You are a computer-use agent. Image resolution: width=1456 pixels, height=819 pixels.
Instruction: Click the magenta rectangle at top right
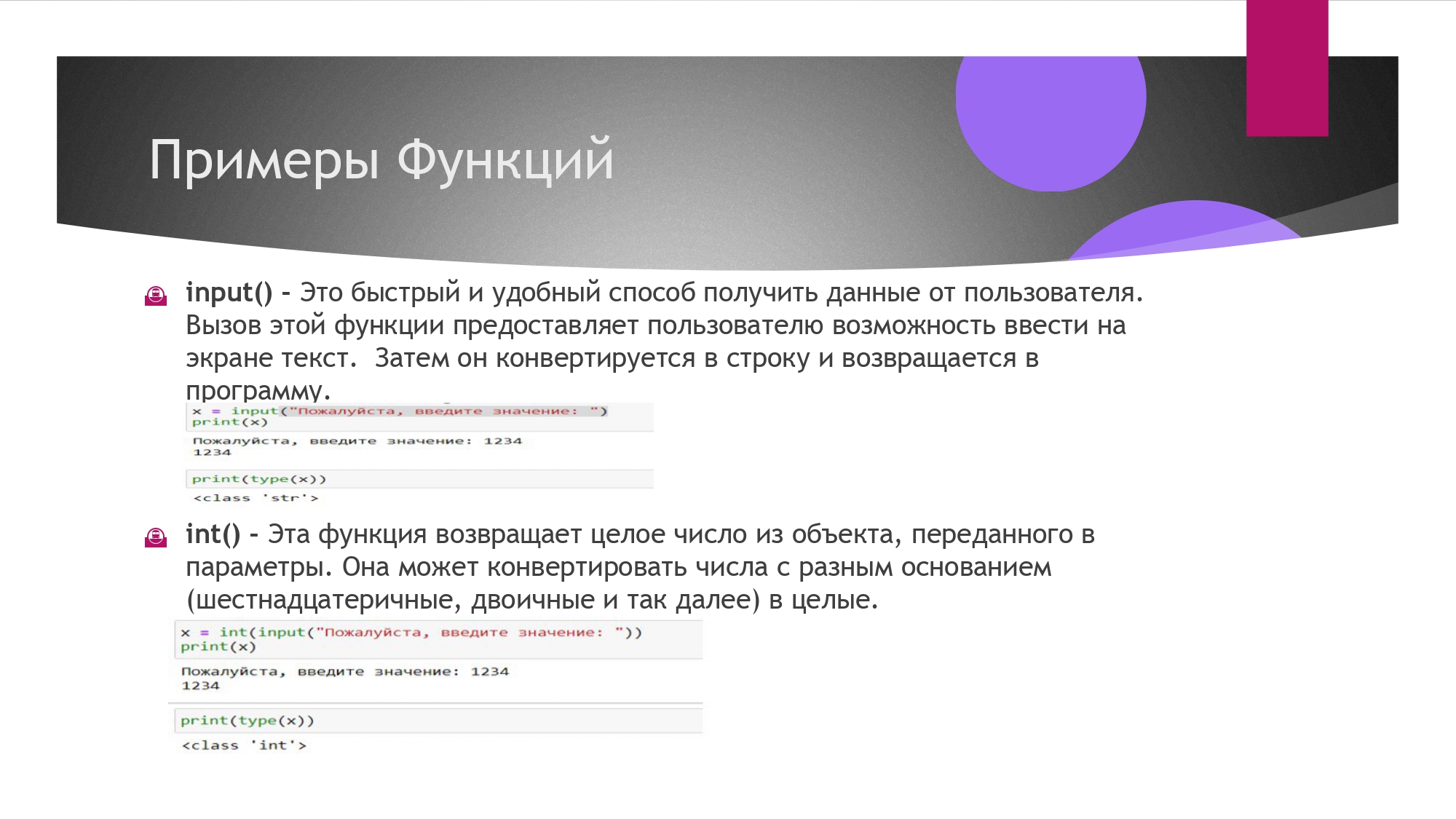[1287, 68]
